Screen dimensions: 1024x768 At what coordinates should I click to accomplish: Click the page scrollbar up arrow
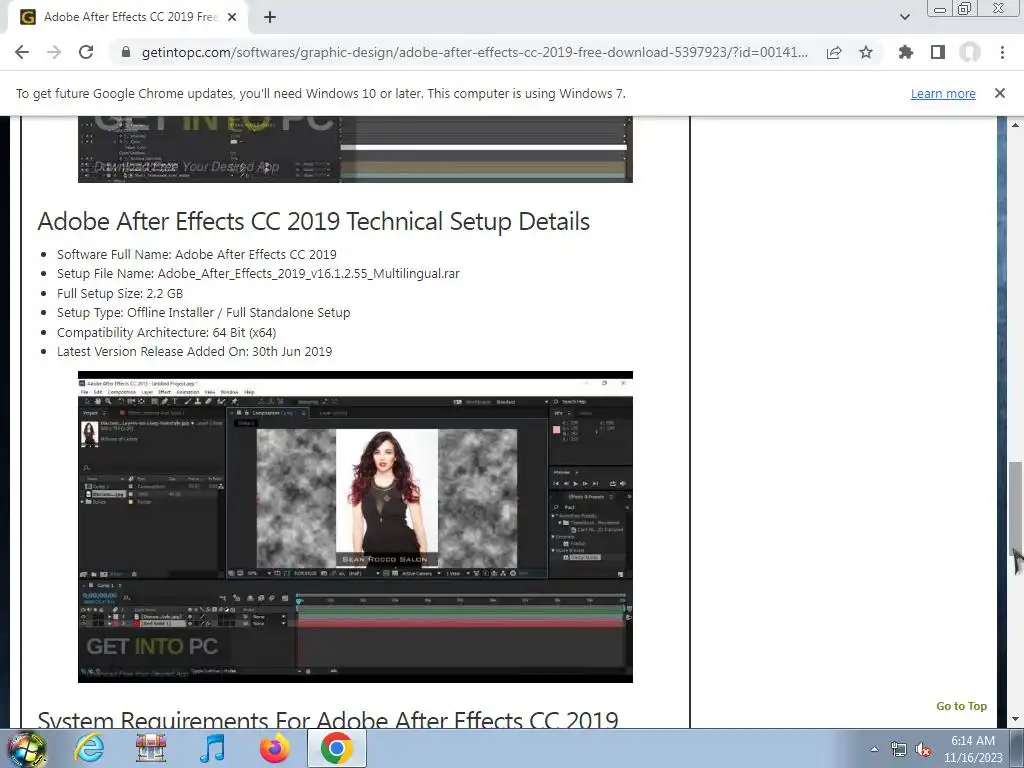coord(1016,124)
